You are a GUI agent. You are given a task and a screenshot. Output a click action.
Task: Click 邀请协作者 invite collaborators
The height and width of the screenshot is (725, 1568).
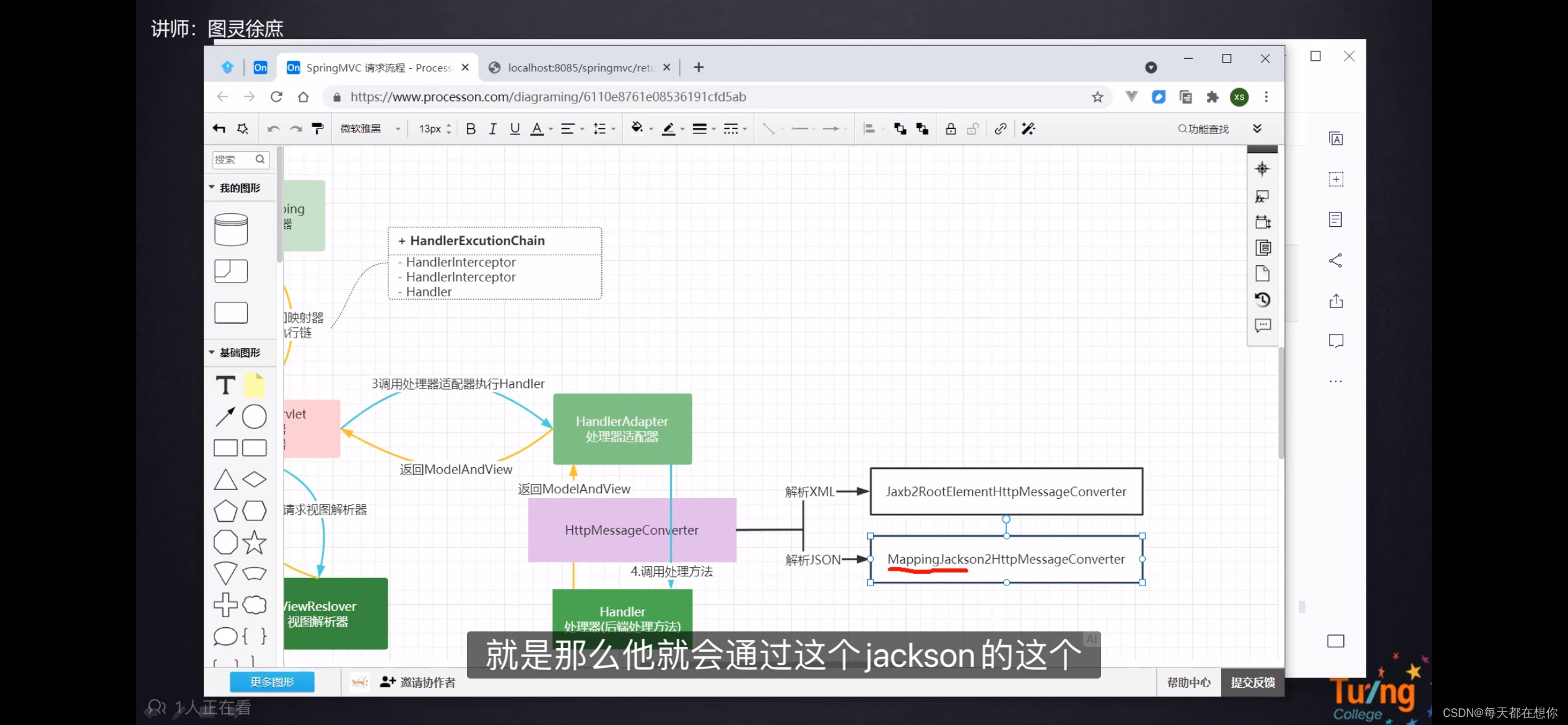tap(418, 682)
